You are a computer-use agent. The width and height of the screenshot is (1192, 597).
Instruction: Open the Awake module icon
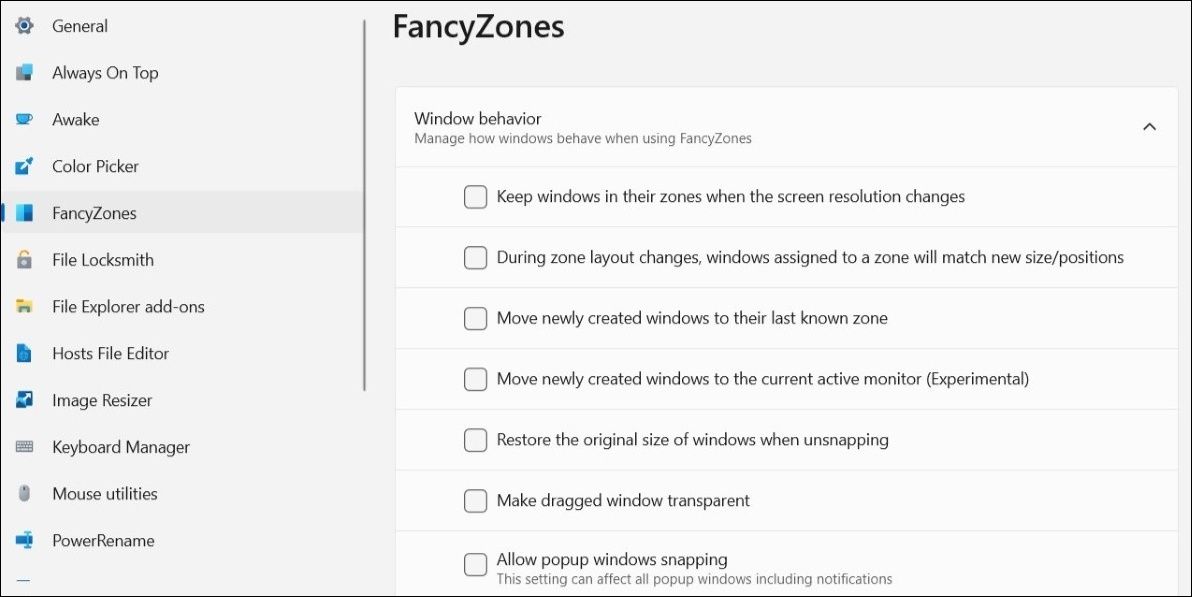[24, 119]
